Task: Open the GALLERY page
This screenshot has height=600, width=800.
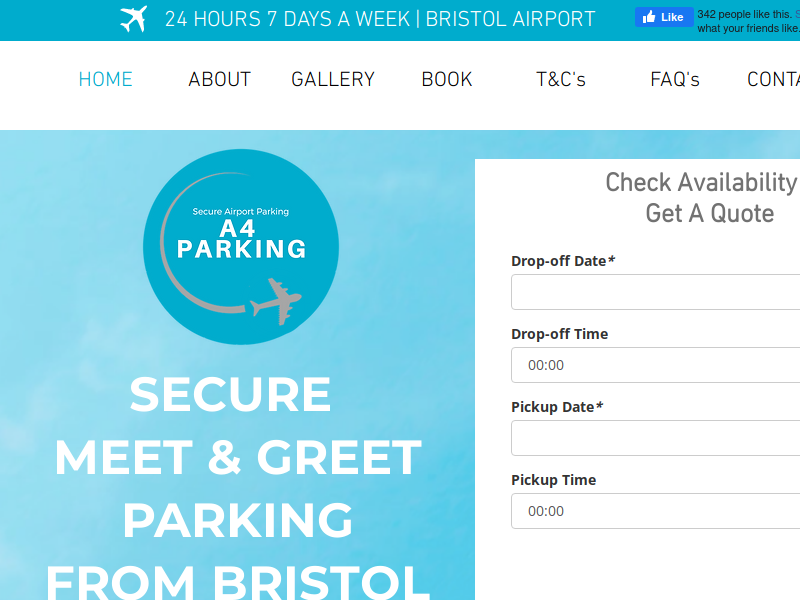Action: point(333,80)
